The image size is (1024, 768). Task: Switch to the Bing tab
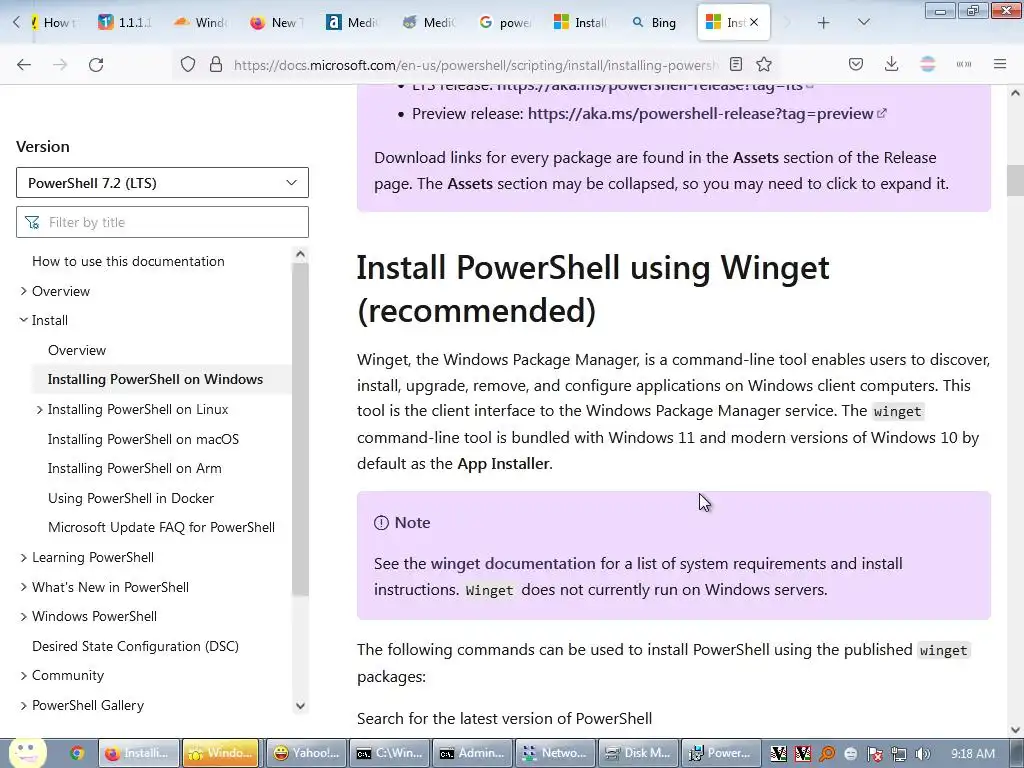click(655, 23)
